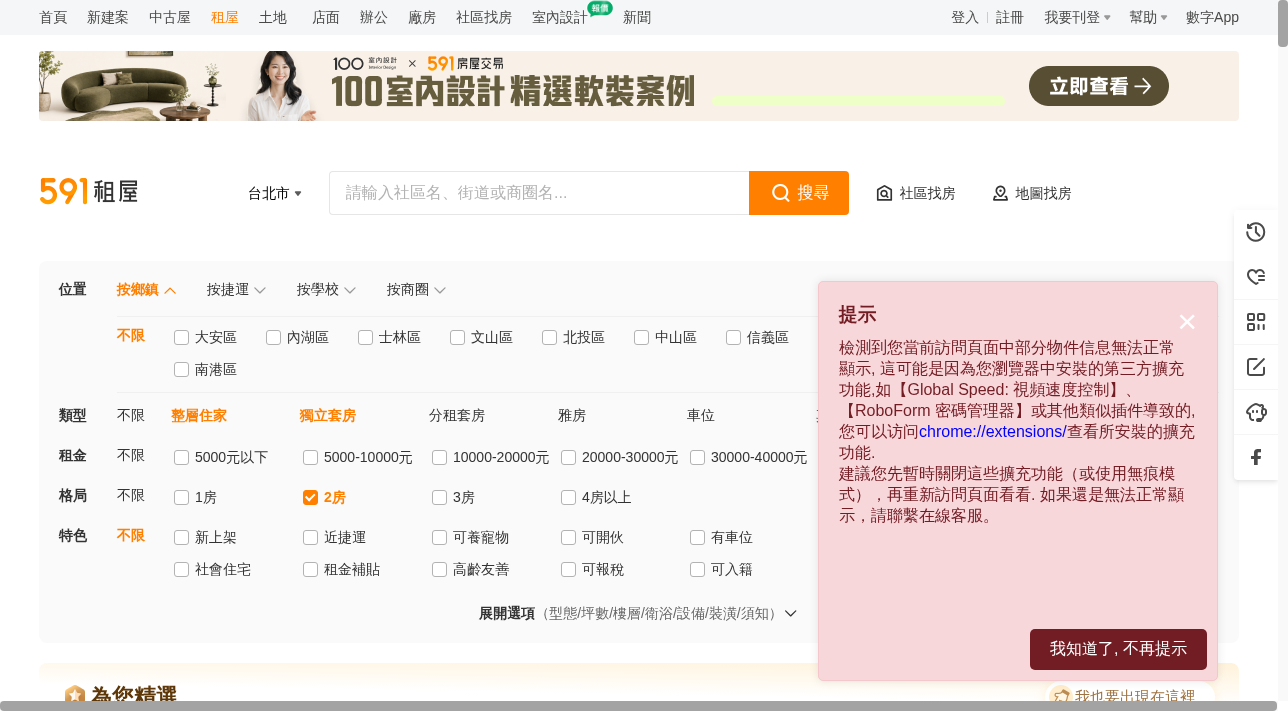Click the feedback edit icon in sidebar
Image resolution: width=1288 pixels, height=711 pixels.
(1256, 367)
